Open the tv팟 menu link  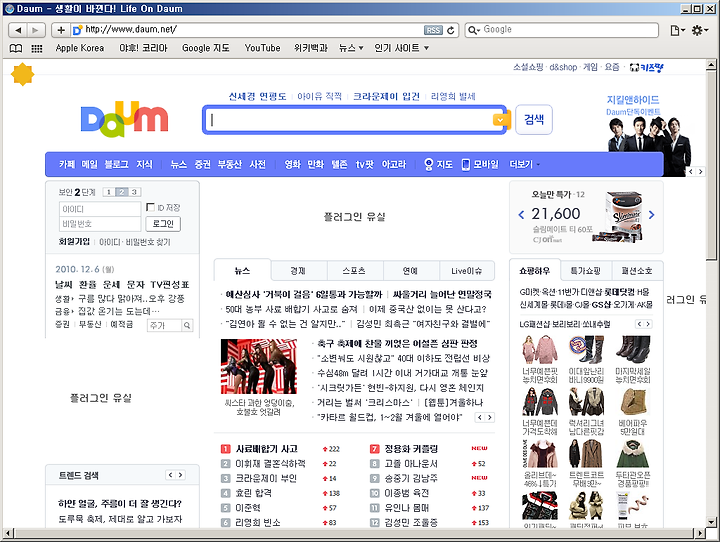(365, 164)
